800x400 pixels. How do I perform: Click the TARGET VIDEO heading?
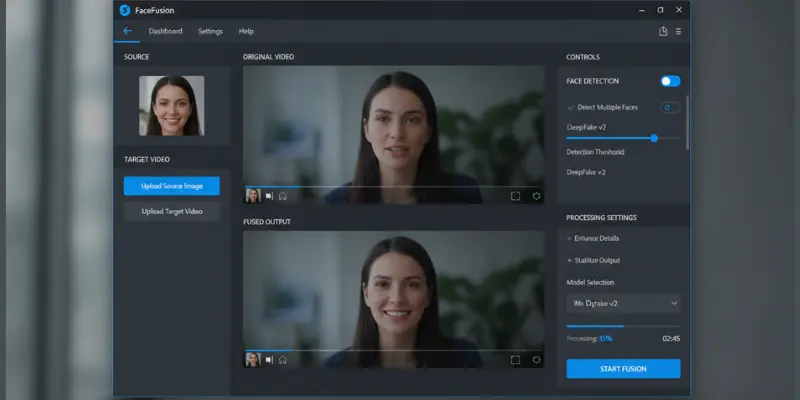[147, 159]
